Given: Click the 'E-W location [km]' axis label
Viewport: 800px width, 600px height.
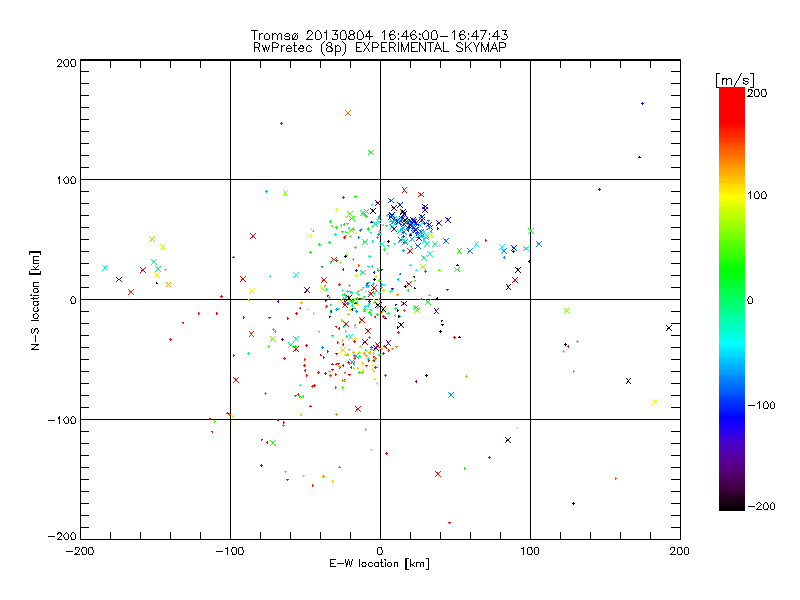Looking at the screenshot, I should [x=379, y=563].
